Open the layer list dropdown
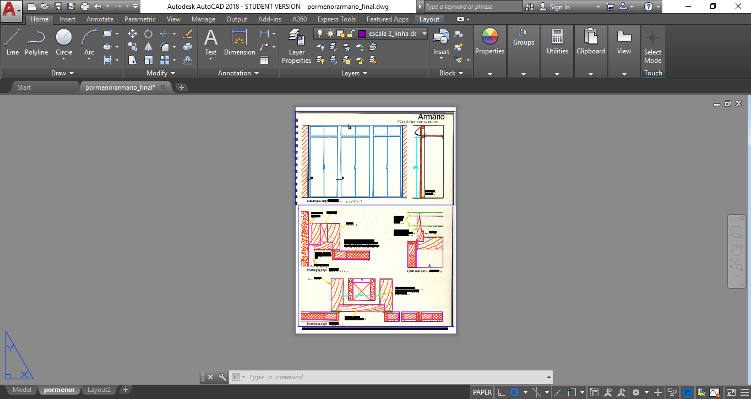 (424, 34)
